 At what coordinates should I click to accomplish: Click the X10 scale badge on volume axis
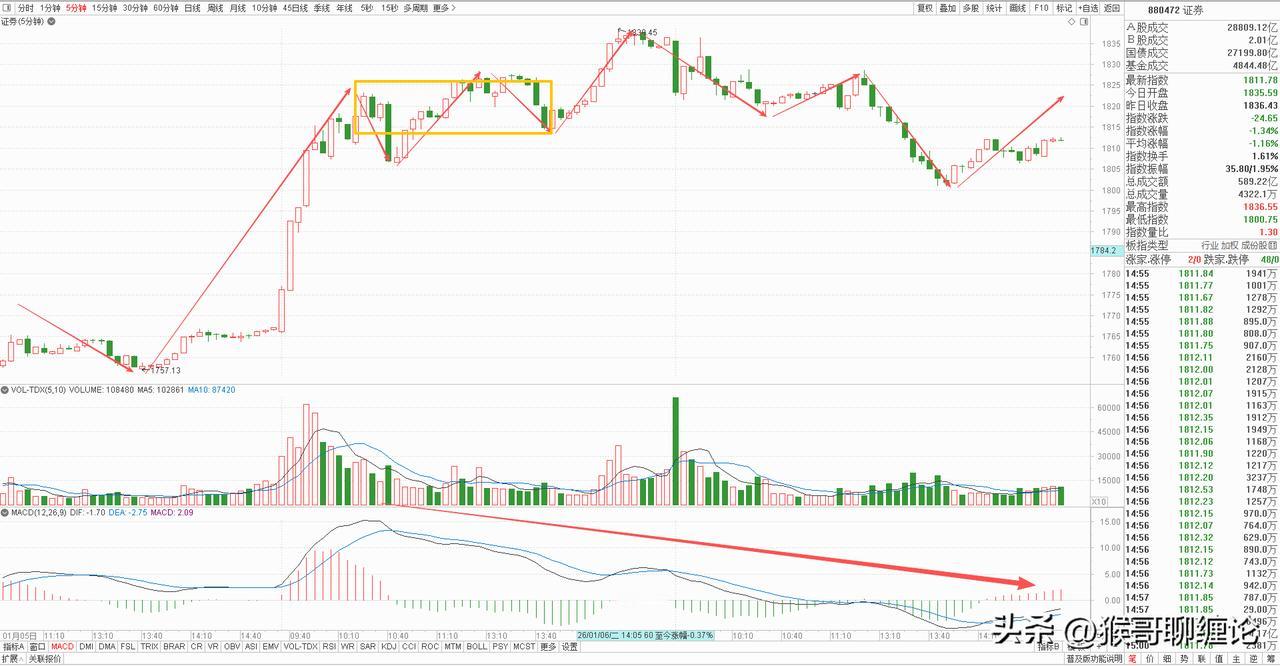point(1099,502)
